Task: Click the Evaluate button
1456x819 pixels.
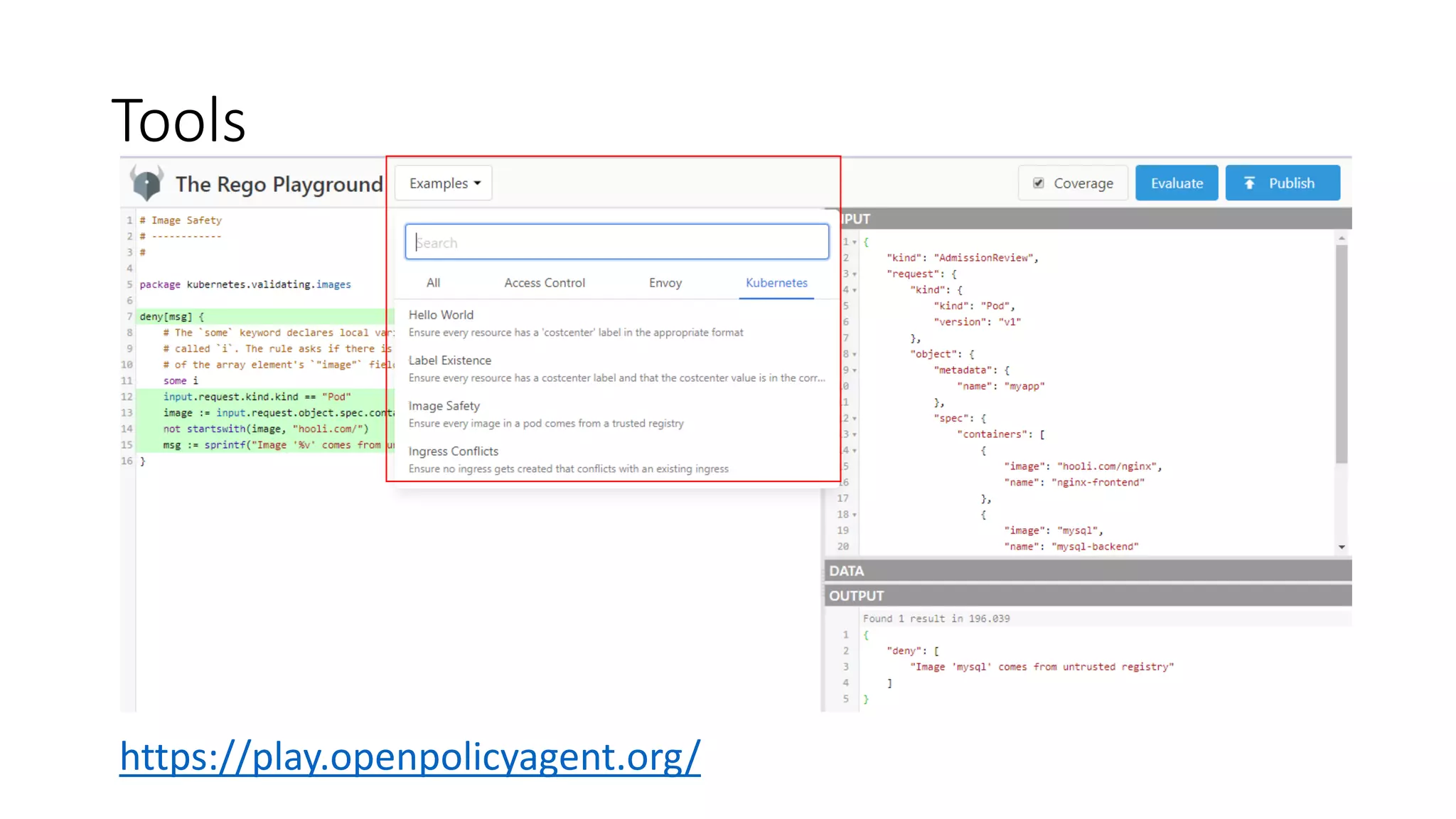Action: coord(1177,183)
